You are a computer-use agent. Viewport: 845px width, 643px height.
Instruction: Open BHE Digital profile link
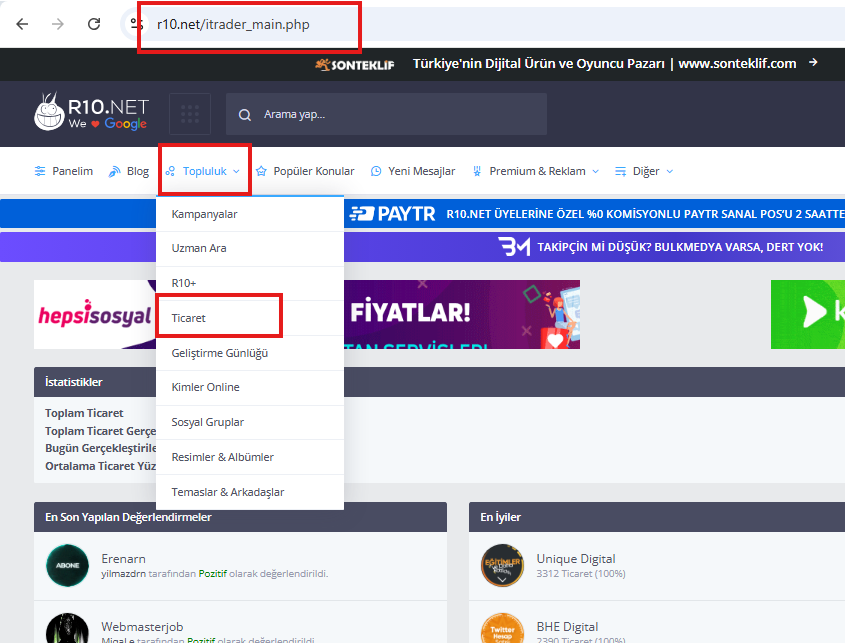click(x=567, y=627)
